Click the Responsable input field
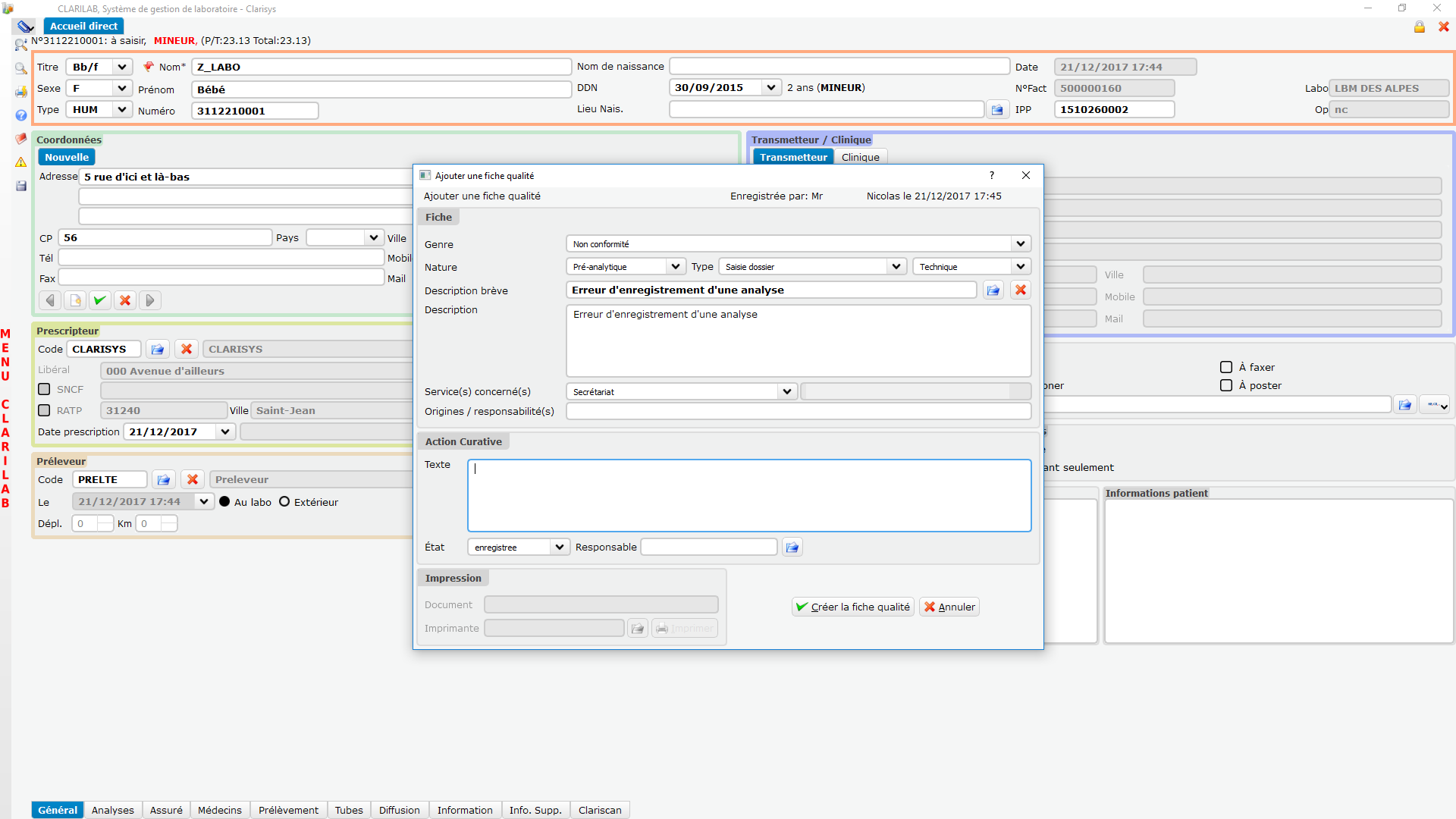Screen dimensions: 1456x819 click(x=709, y=548)
